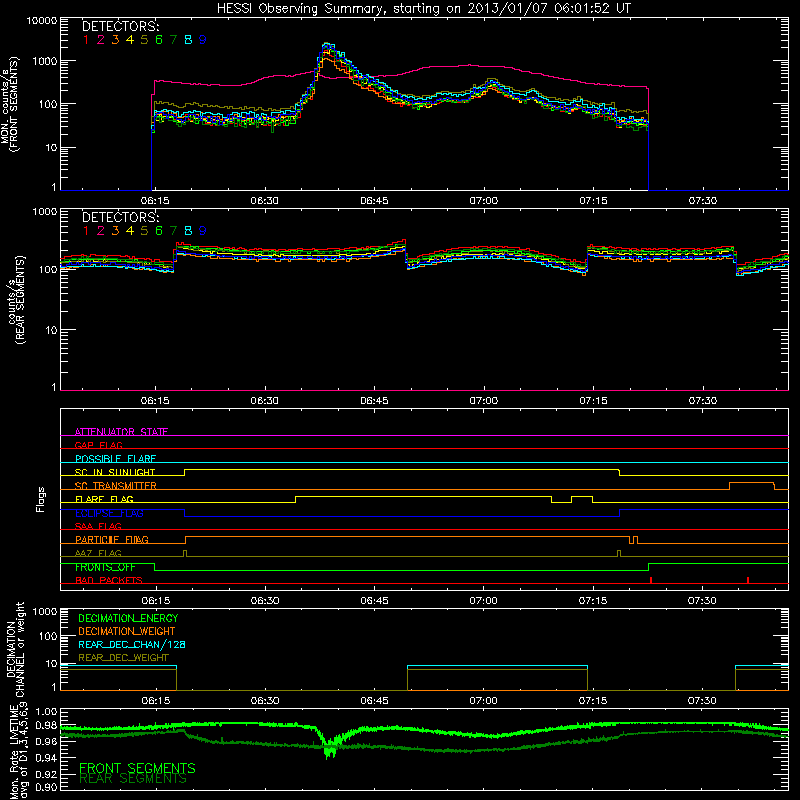Screen dimensions: 800x800
Task: Select detector 3 legend number in front segments panel
Action: click(115, 40)
